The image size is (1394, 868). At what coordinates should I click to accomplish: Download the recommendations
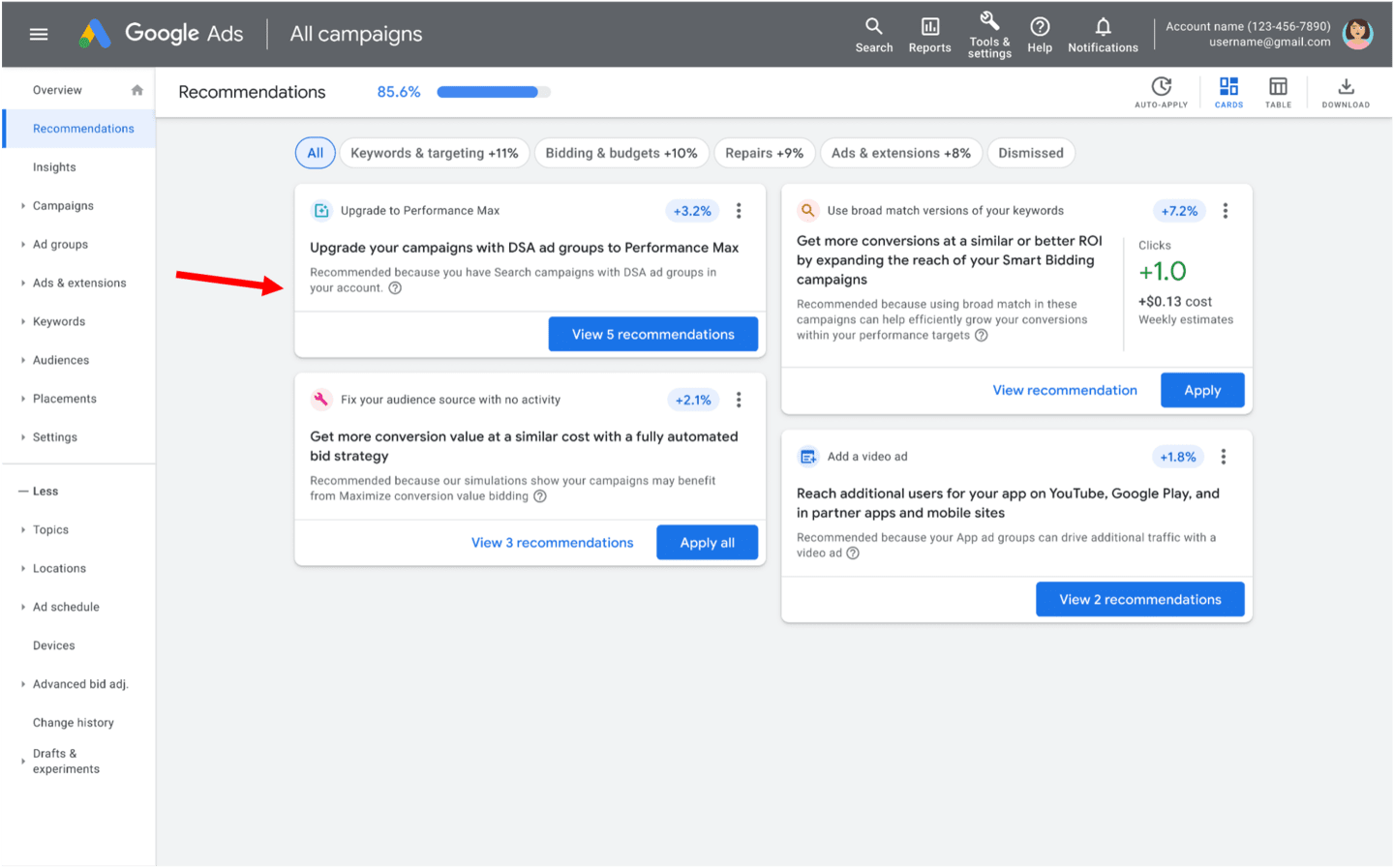(1346, 92)
